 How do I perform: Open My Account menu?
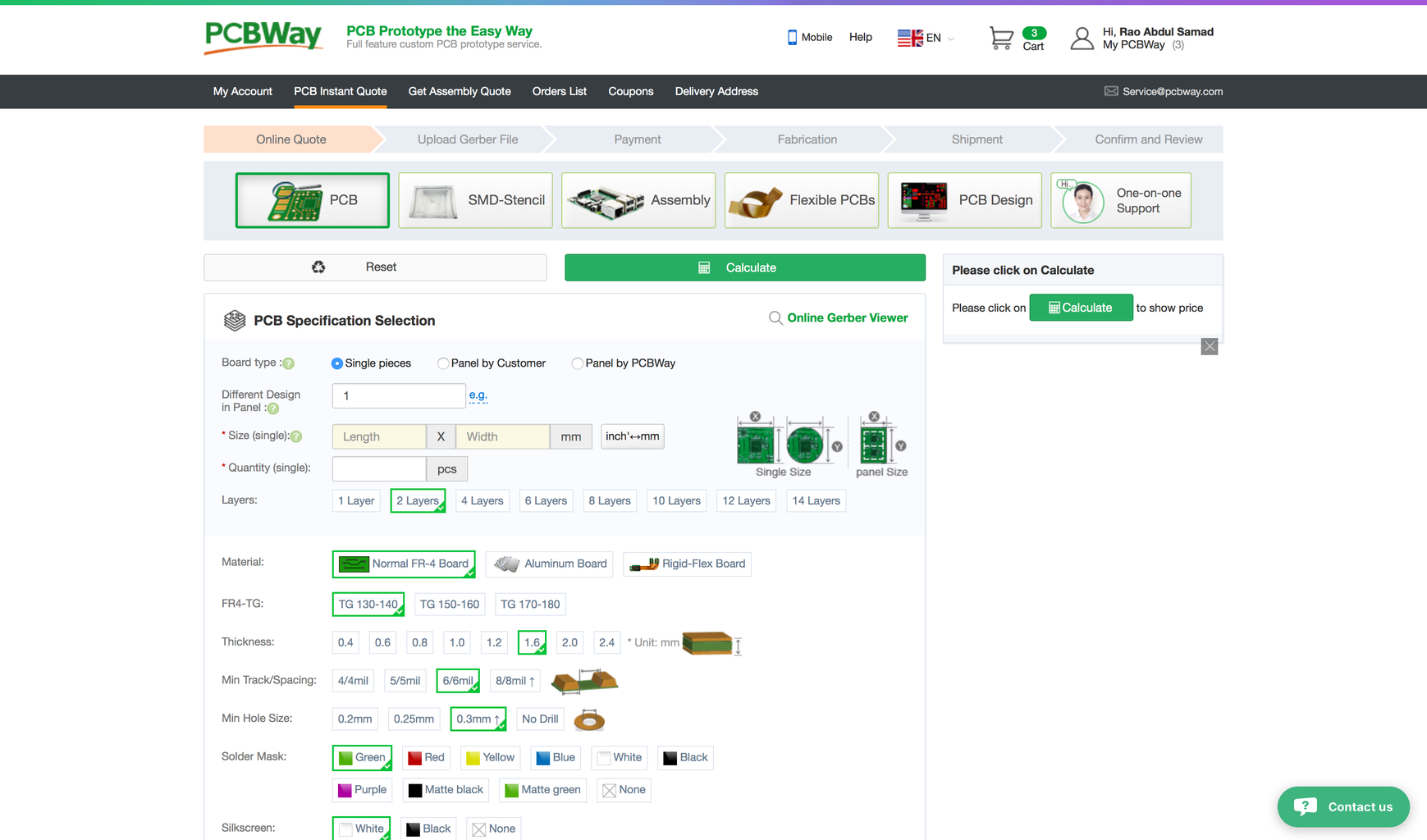243,91
